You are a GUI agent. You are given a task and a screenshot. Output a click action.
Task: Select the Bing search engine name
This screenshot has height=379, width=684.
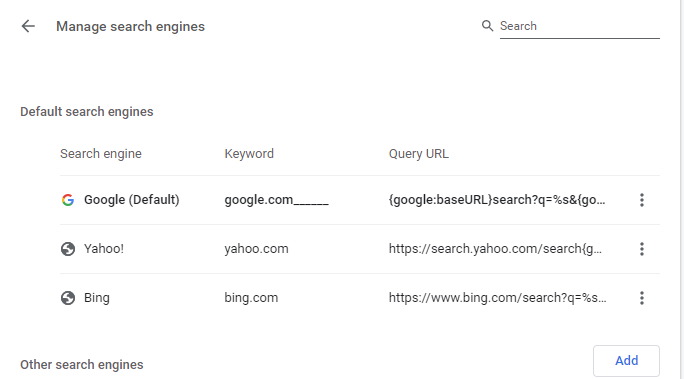click(97, 298)
